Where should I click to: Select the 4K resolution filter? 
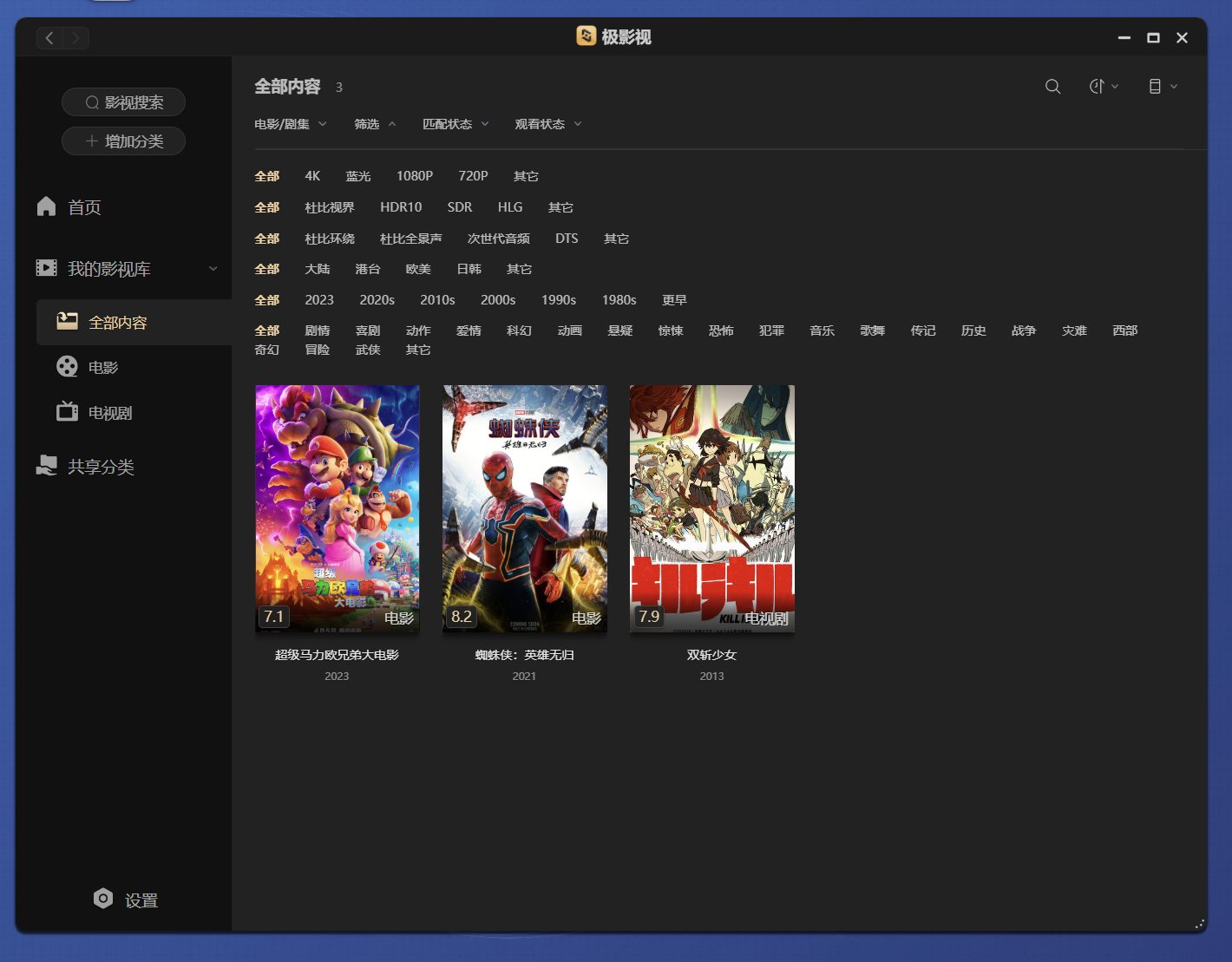[312, 176]
